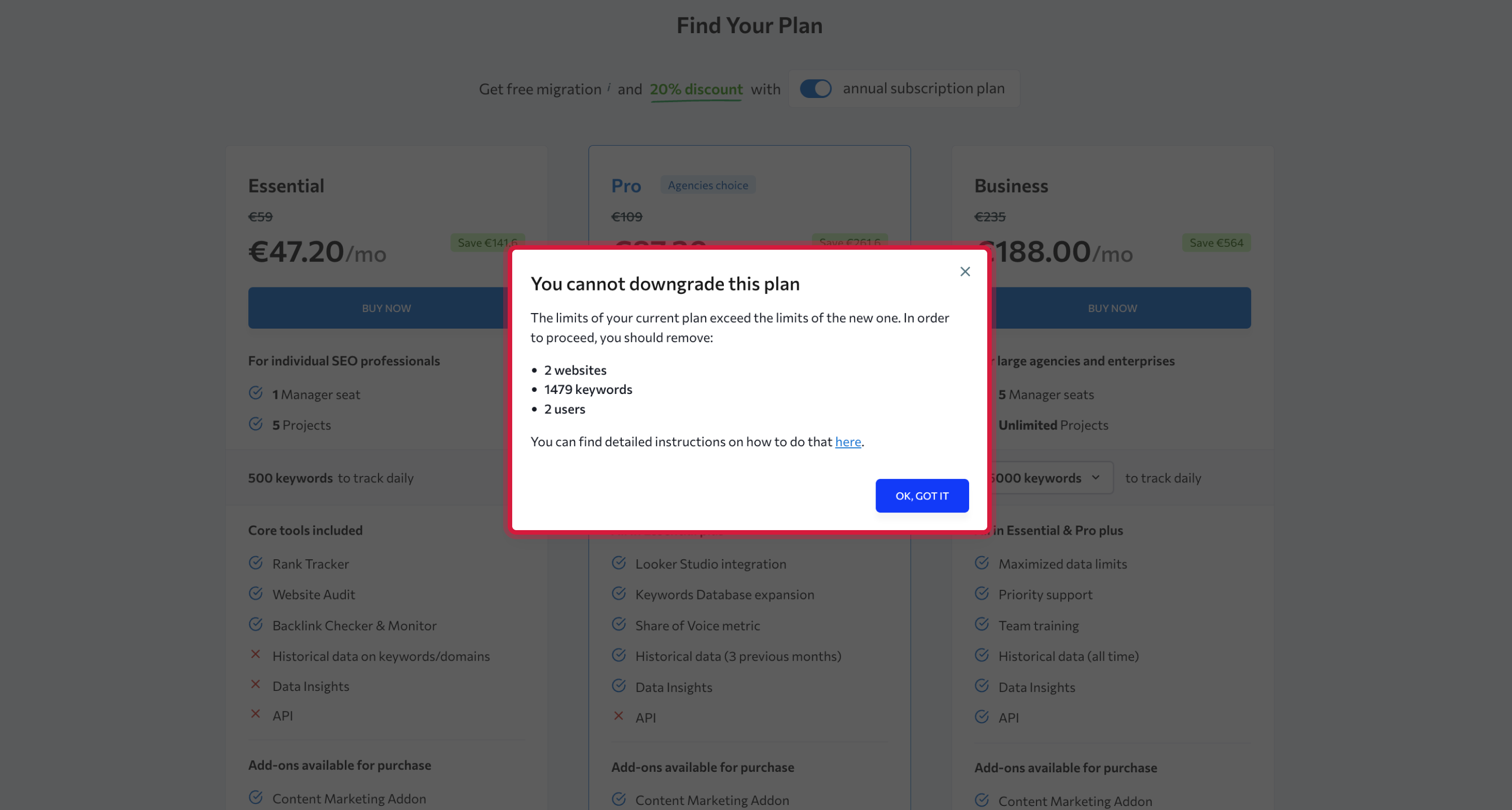Open the 'here' instructions link

[x=847, y=441]
